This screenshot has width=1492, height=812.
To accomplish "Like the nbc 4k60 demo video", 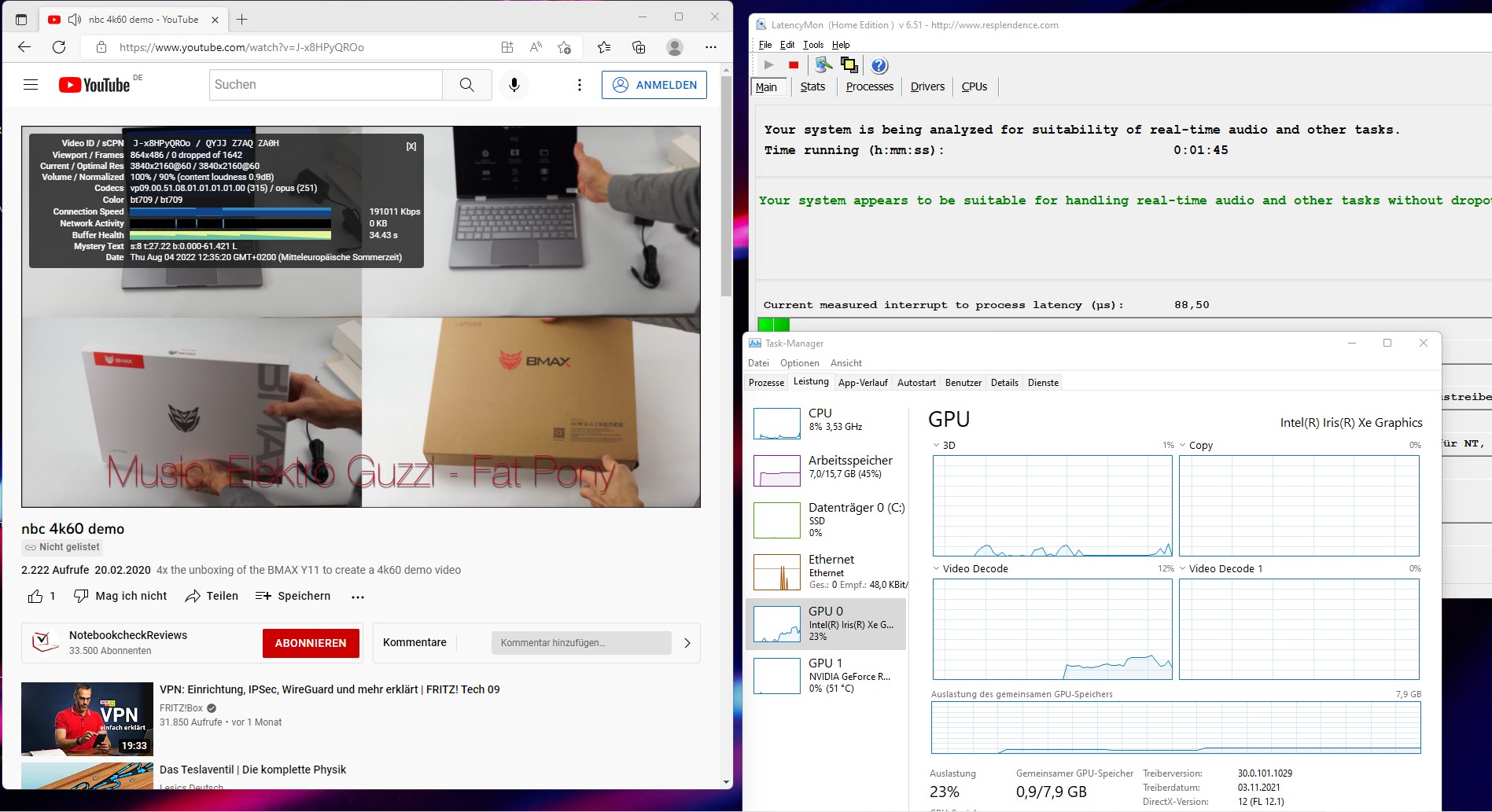I will tap(35, 597).
